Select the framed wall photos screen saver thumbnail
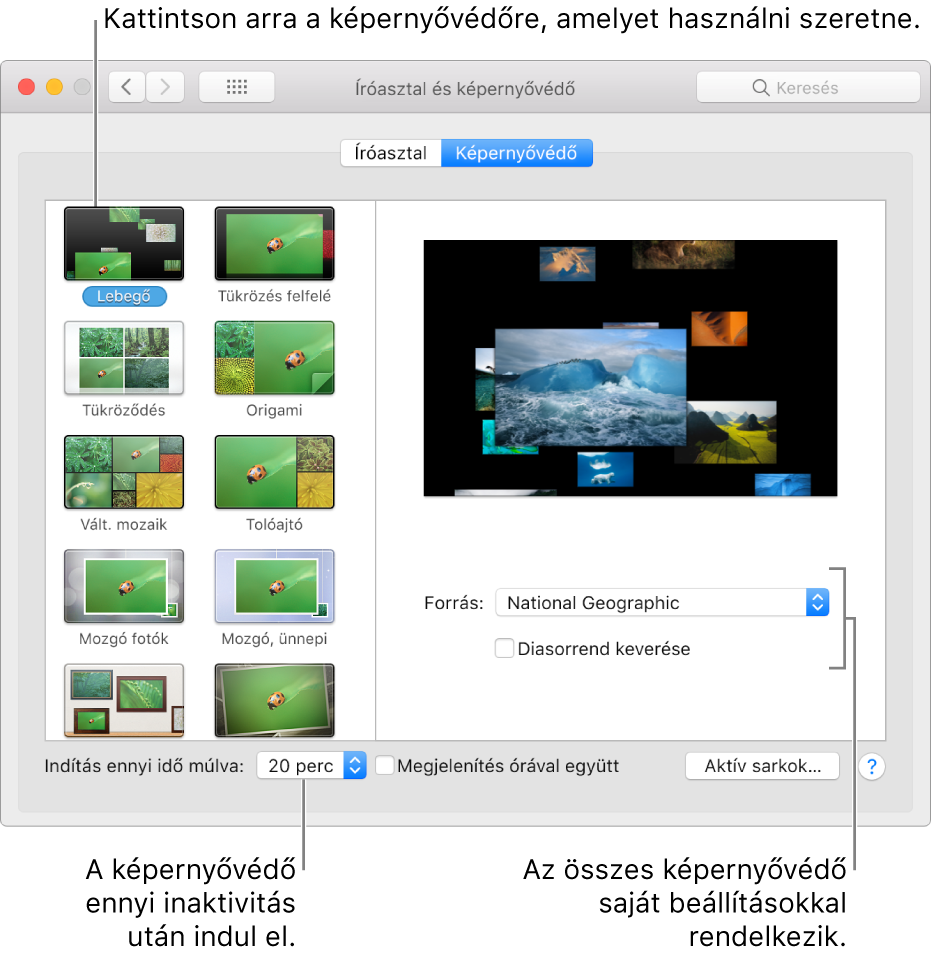The height and width of the screenshot is (955, 931). click(124, 700)
